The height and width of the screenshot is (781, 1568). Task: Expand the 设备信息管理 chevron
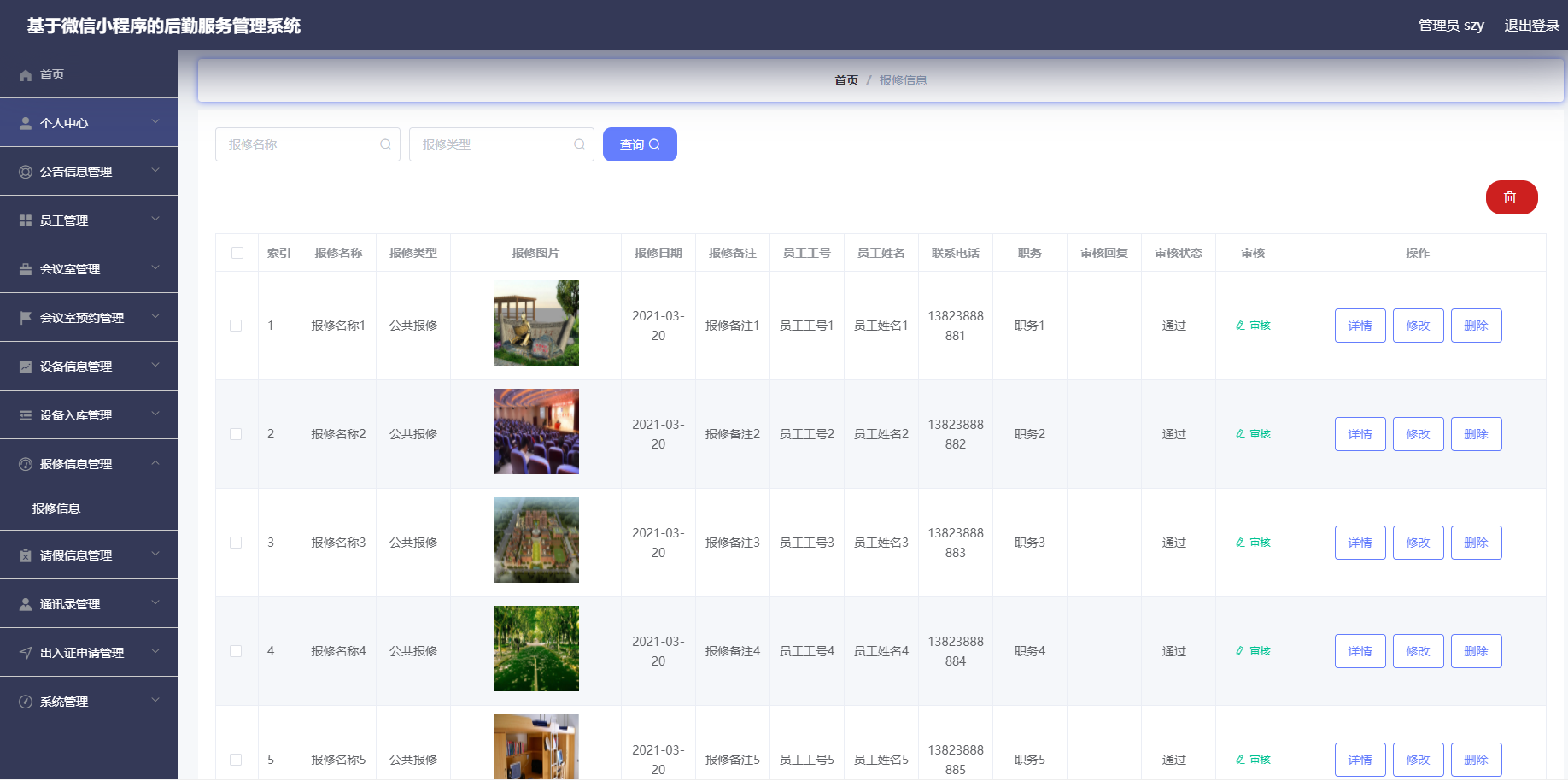point(155,365)
